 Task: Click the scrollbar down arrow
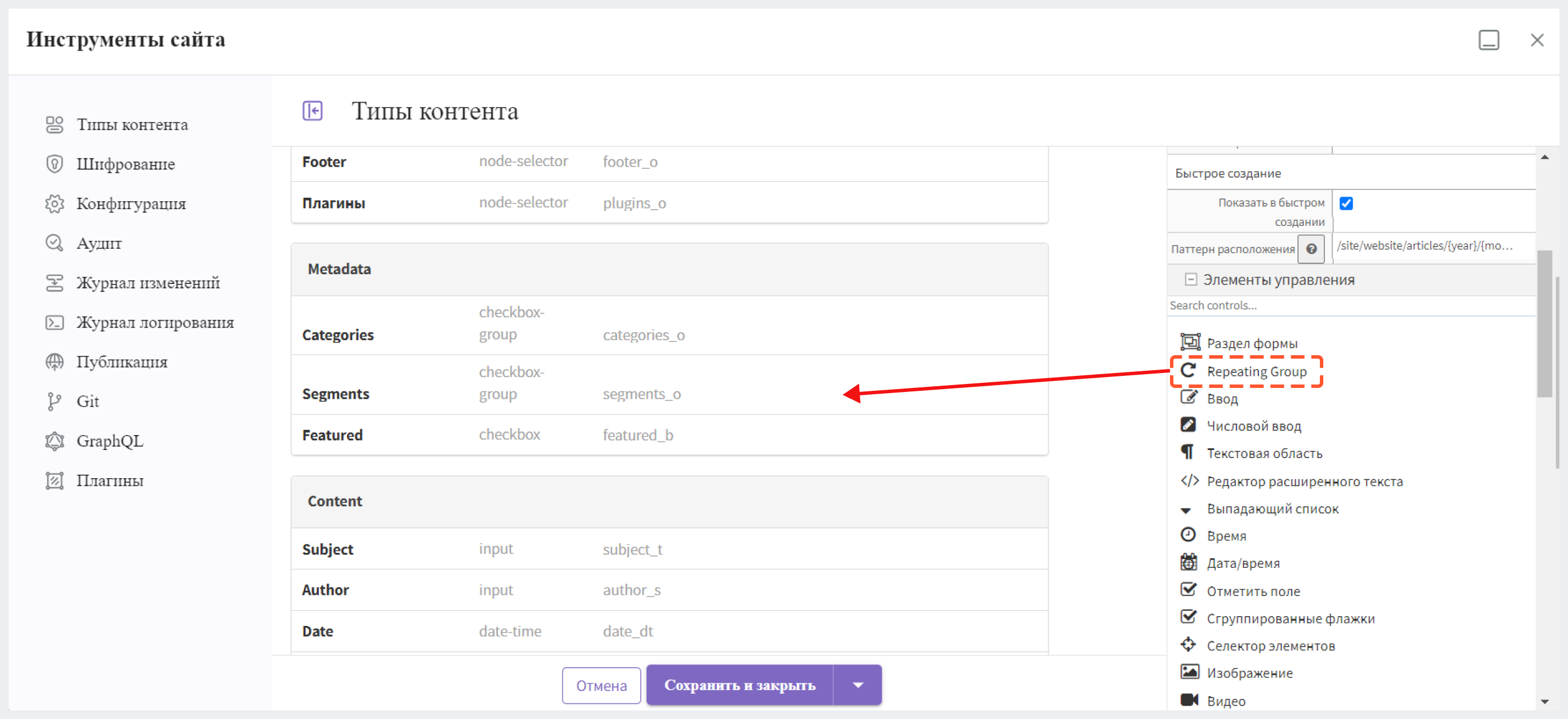1545,701
